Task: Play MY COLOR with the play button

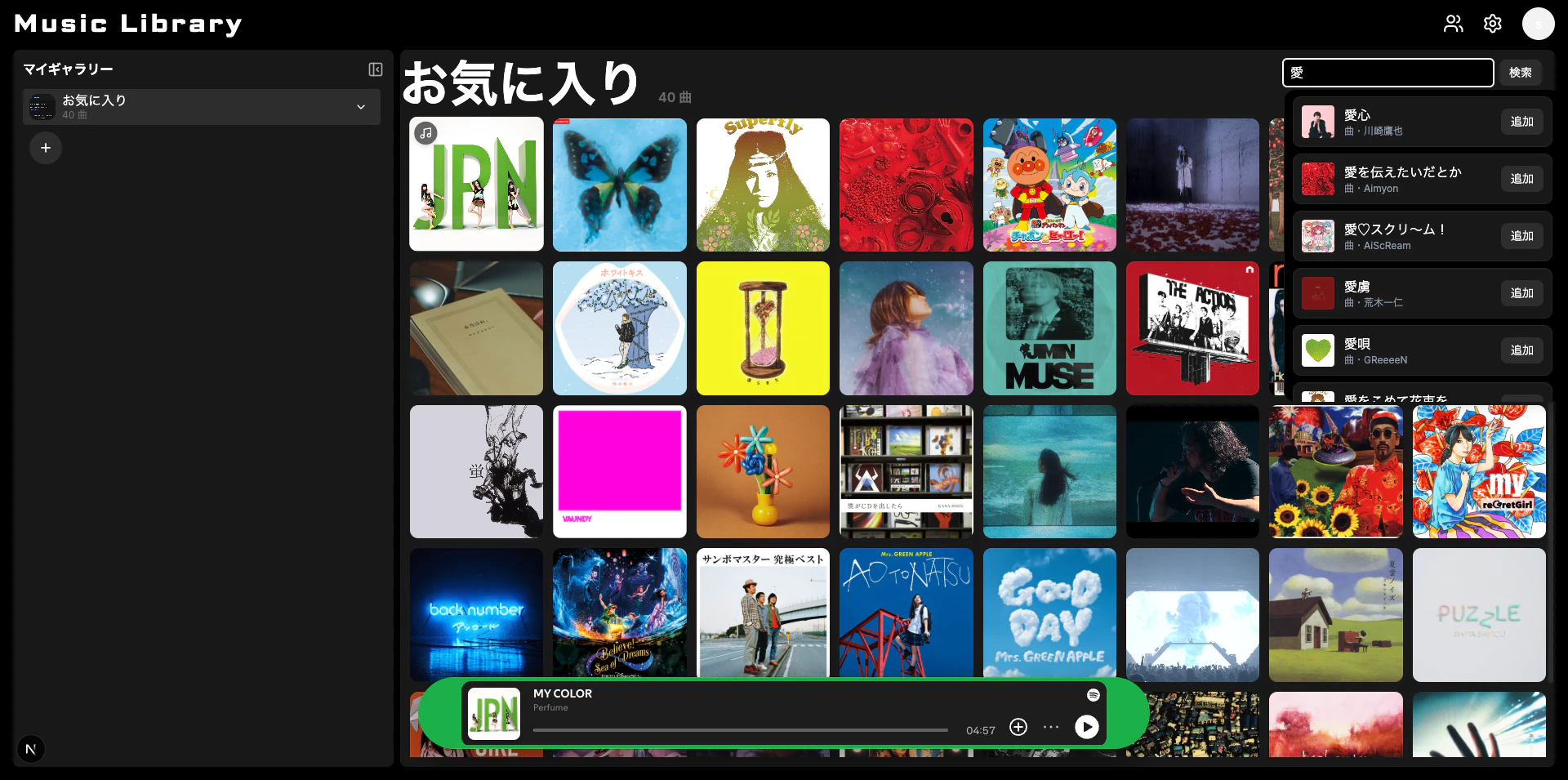Action: (1086, 727)
